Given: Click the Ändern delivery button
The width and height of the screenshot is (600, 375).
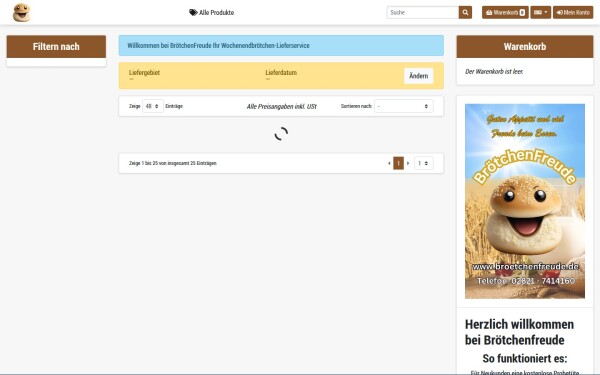Looking at the screenshot, I should [x=419, y=76].
